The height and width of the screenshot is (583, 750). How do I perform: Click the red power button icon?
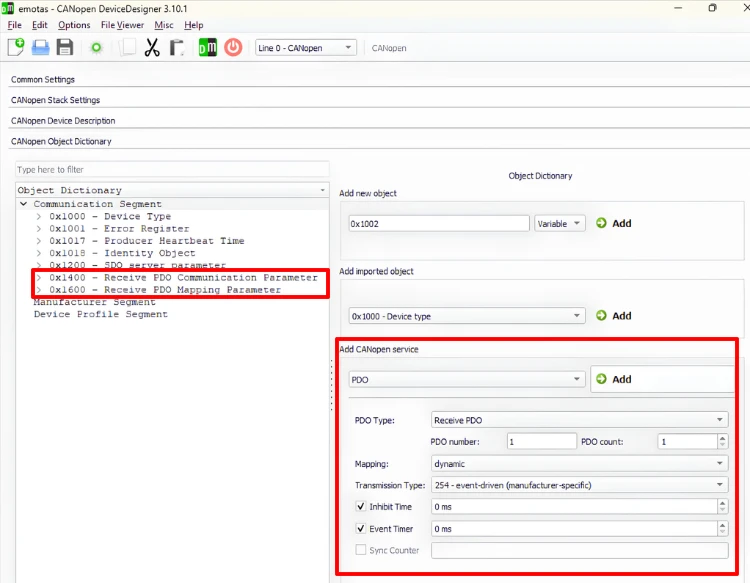[233, 47]
